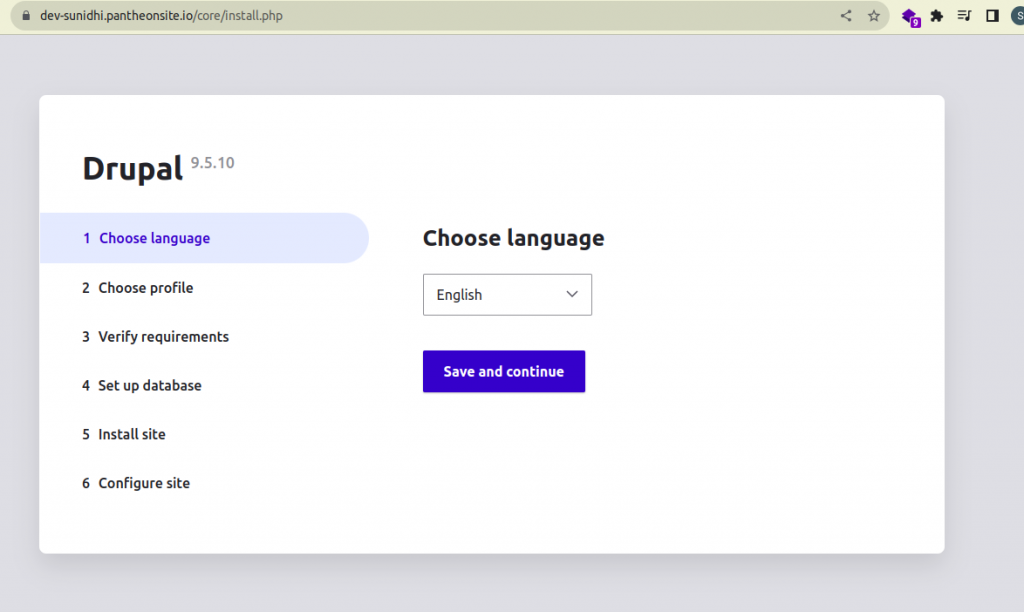The image size is (1024, 612).
Task: Select the Choose language step
Action: [x=154, y=238]
